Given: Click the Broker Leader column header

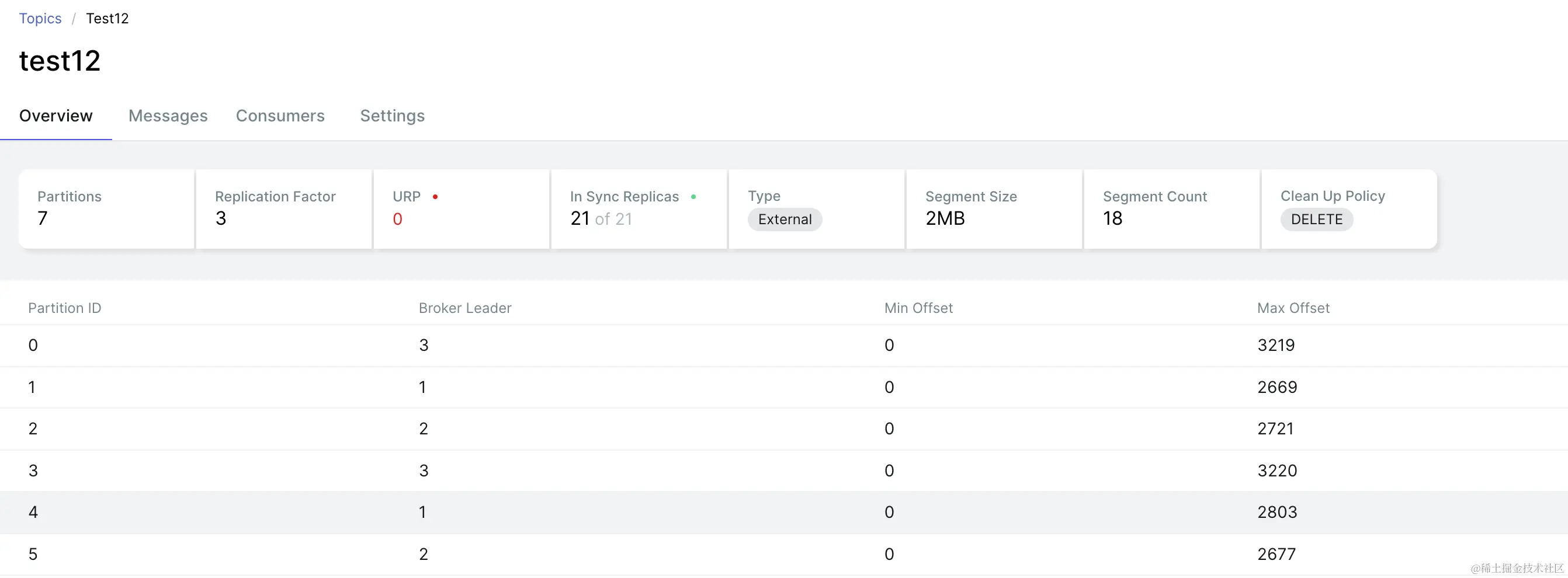Looking at the screenshot, I should pos(465,308).
